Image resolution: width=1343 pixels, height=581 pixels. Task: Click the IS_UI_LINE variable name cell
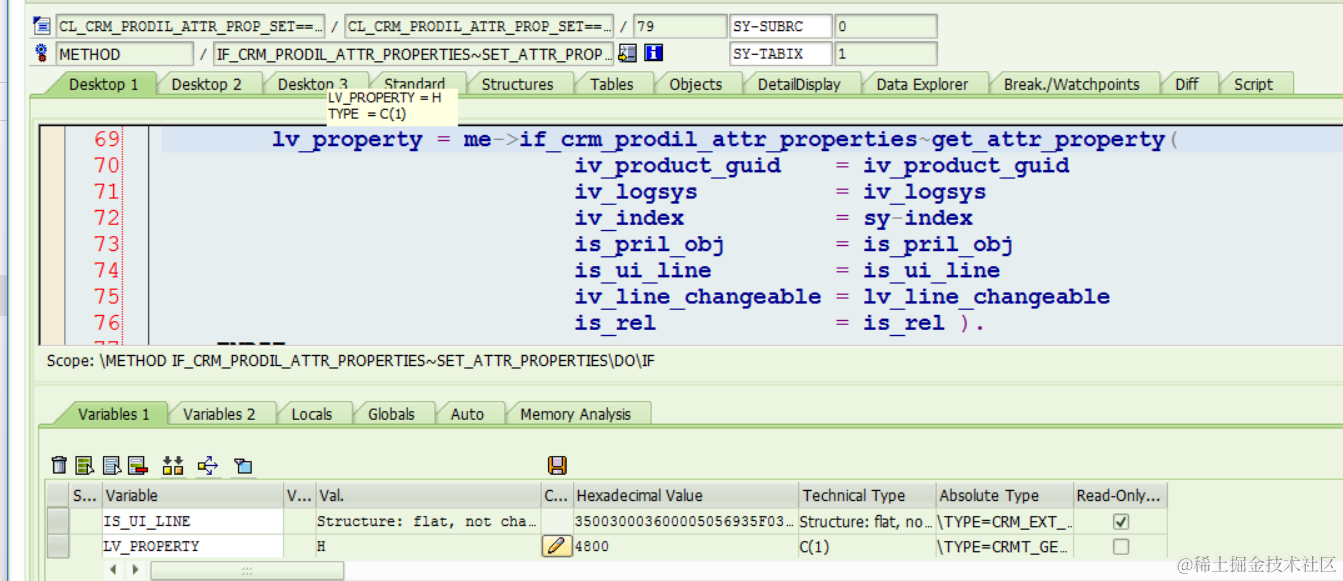click(193, 521)
